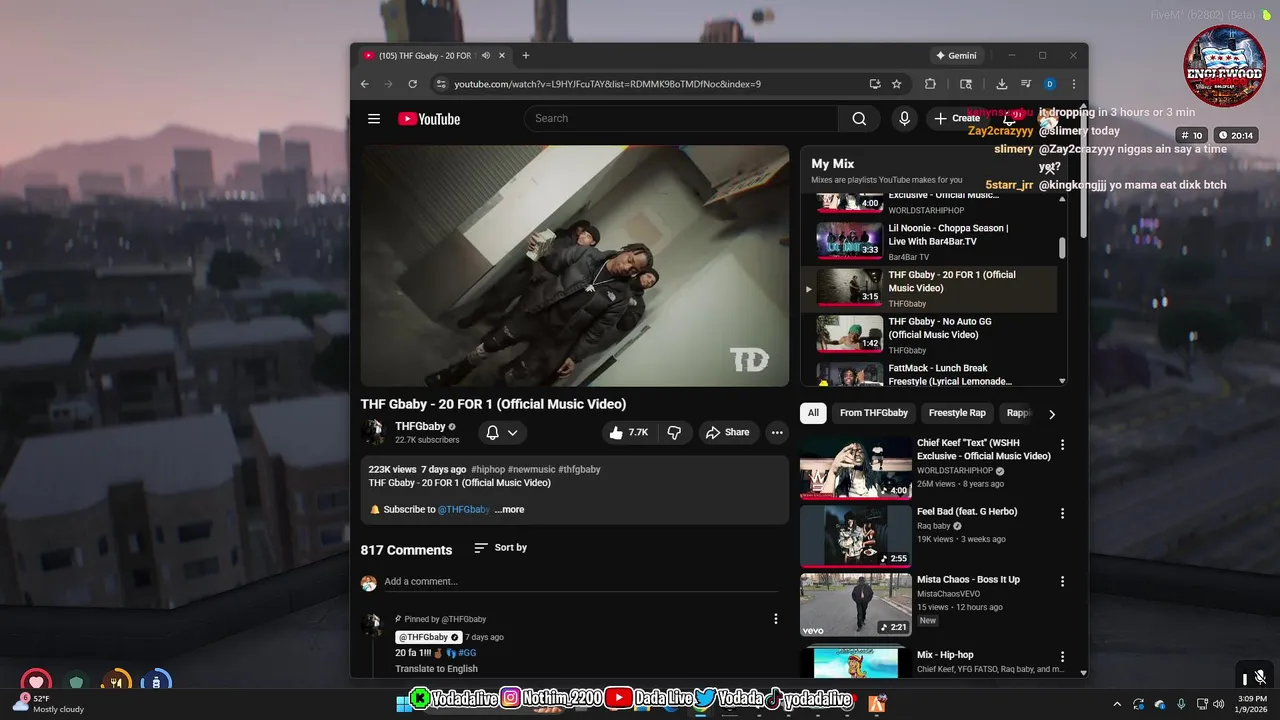The width and height of the screenshot is (1280, 720).
Task: Open pinned comment's three-dot action menu
Action: (775, 619)
